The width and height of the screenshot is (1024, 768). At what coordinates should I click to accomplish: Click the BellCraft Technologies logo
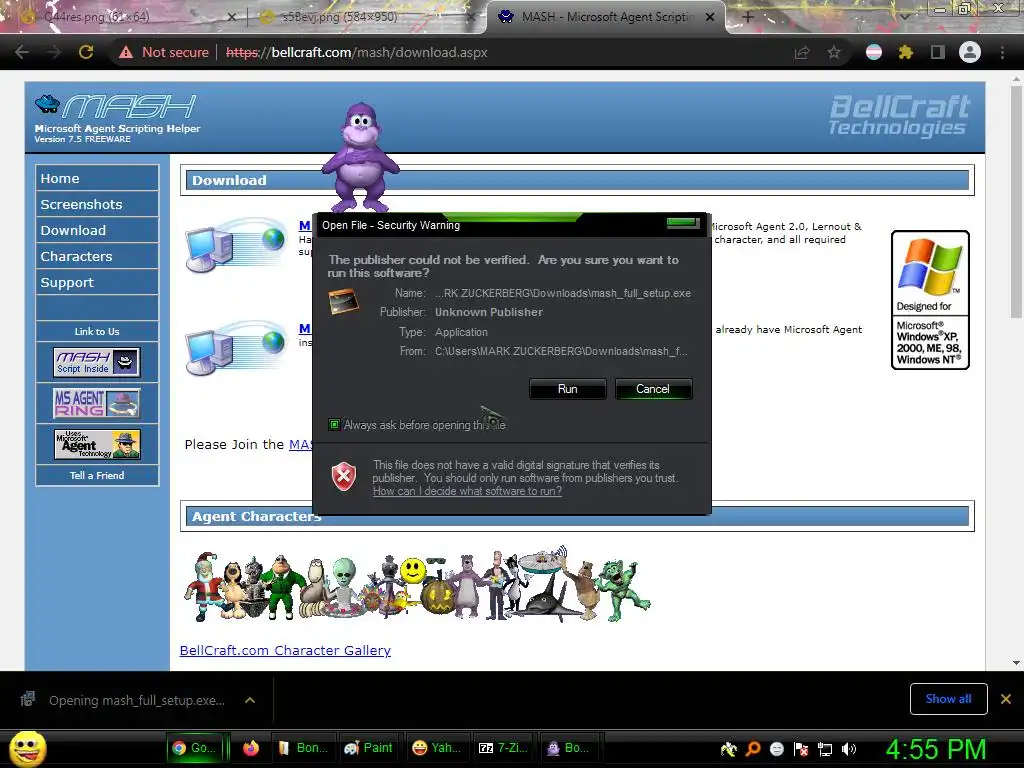tap(899, 115)
